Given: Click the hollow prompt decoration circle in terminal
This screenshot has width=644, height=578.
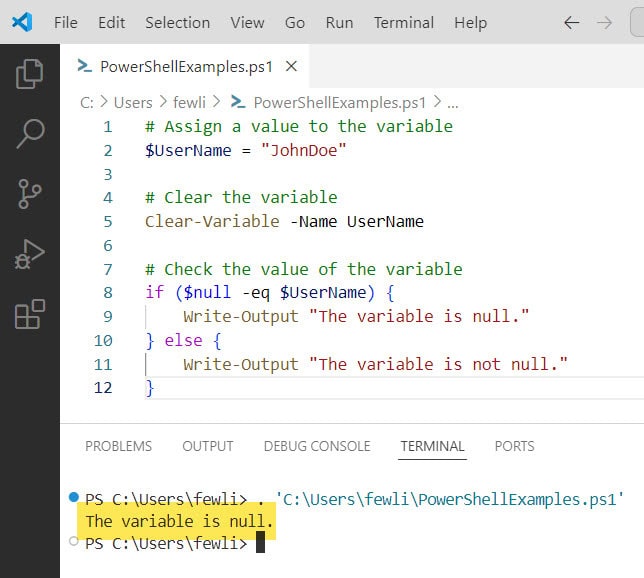Looking at the screenshot, I should pyautogui.click(x=74, y=541).
